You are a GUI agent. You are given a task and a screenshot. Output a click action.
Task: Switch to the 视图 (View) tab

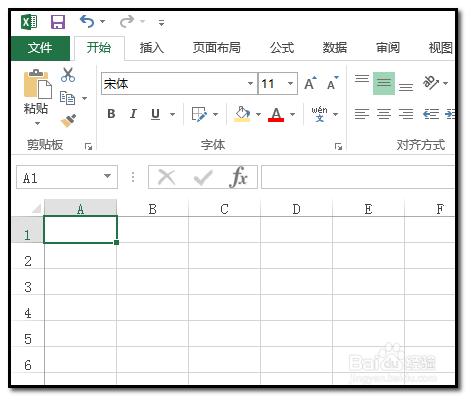[x=441, y=48]
